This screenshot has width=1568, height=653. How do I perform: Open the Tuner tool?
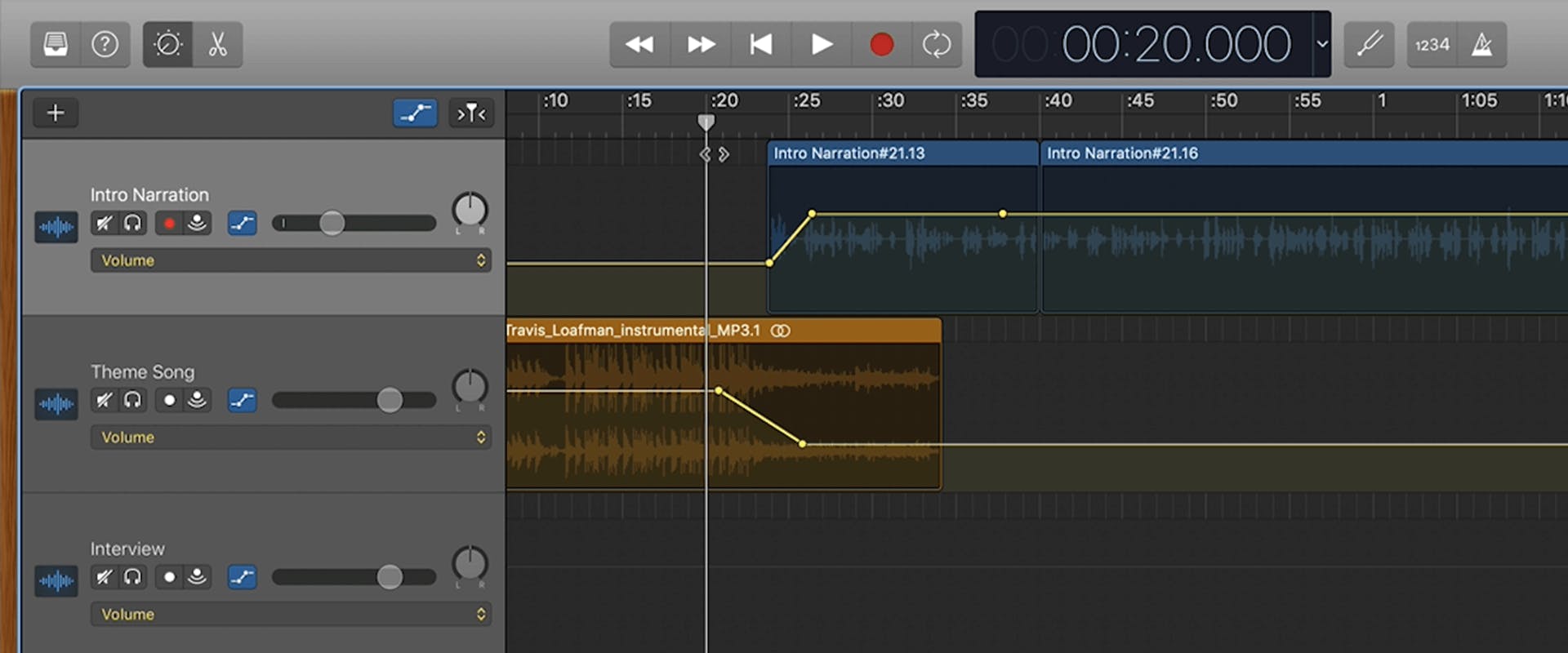[x=1369, y=44]
